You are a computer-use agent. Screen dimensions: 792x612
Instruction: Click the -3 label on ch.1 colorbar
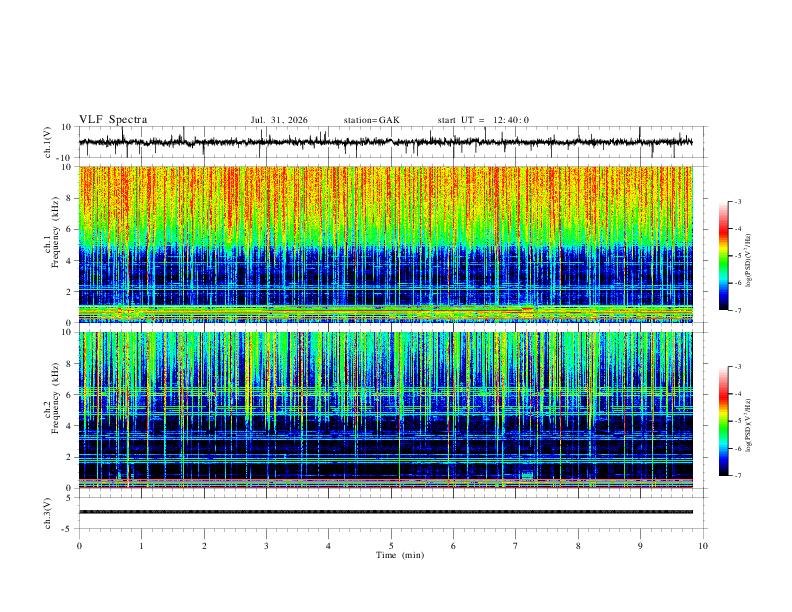tap(738, 201)
